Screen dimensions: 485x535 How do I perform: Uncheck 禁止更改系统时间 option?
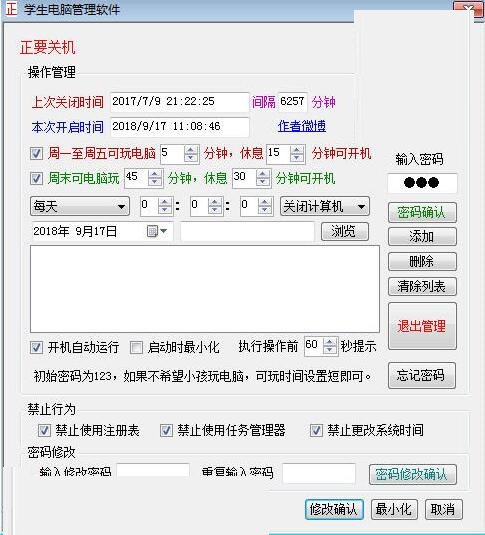(316, 431)
